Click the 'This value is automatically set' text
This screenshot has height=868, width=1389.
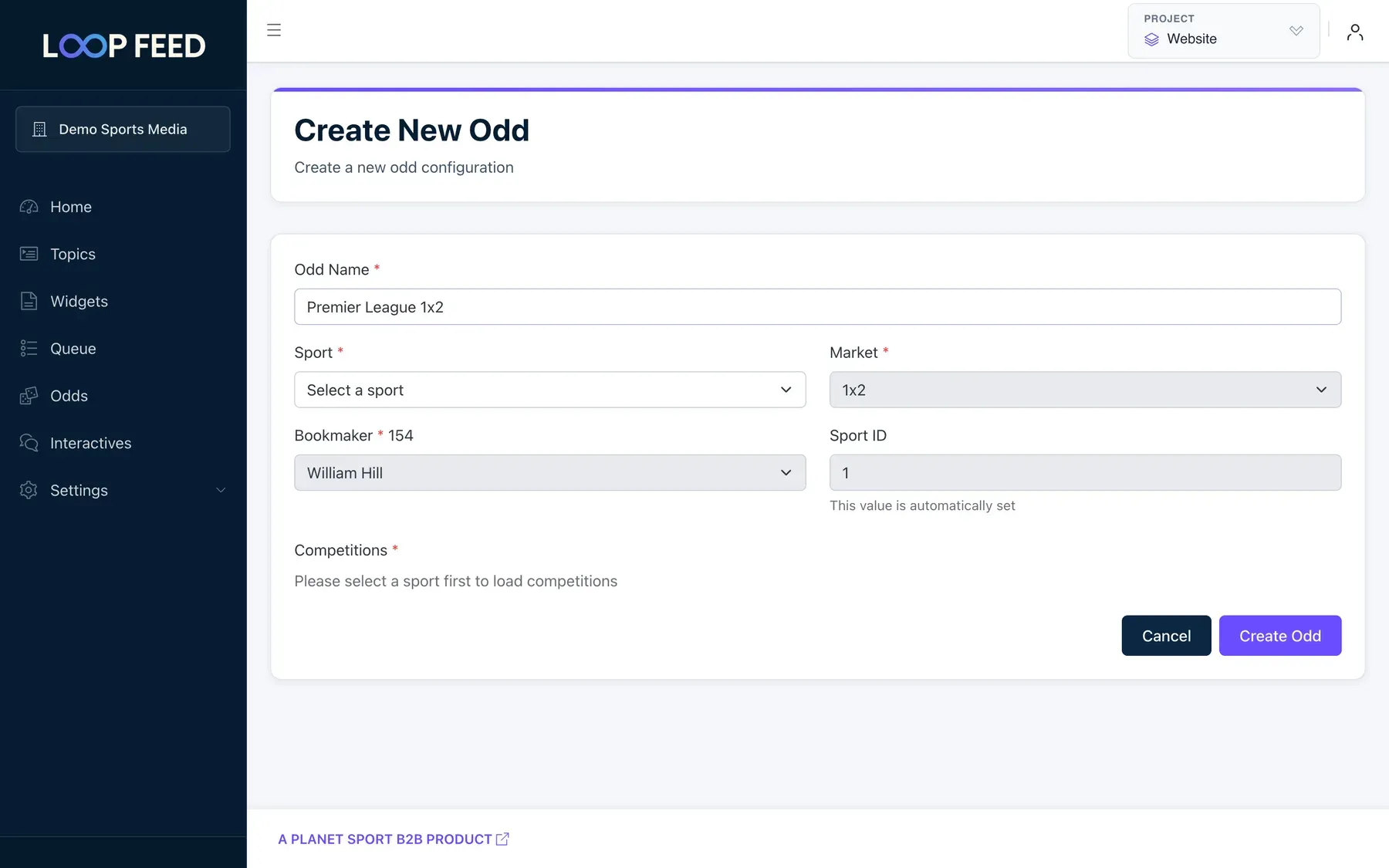coord(922,505)
